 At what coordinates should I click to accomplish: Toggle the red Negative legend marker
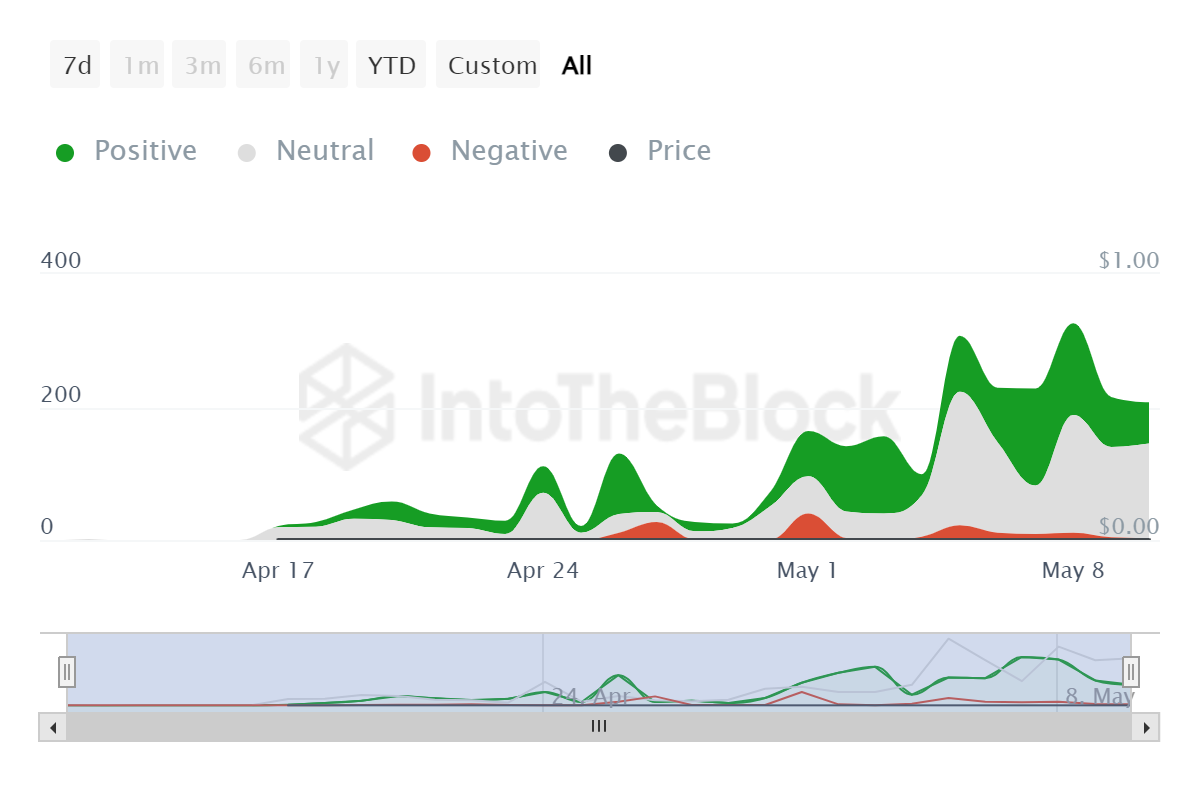(x=421, y=153)
